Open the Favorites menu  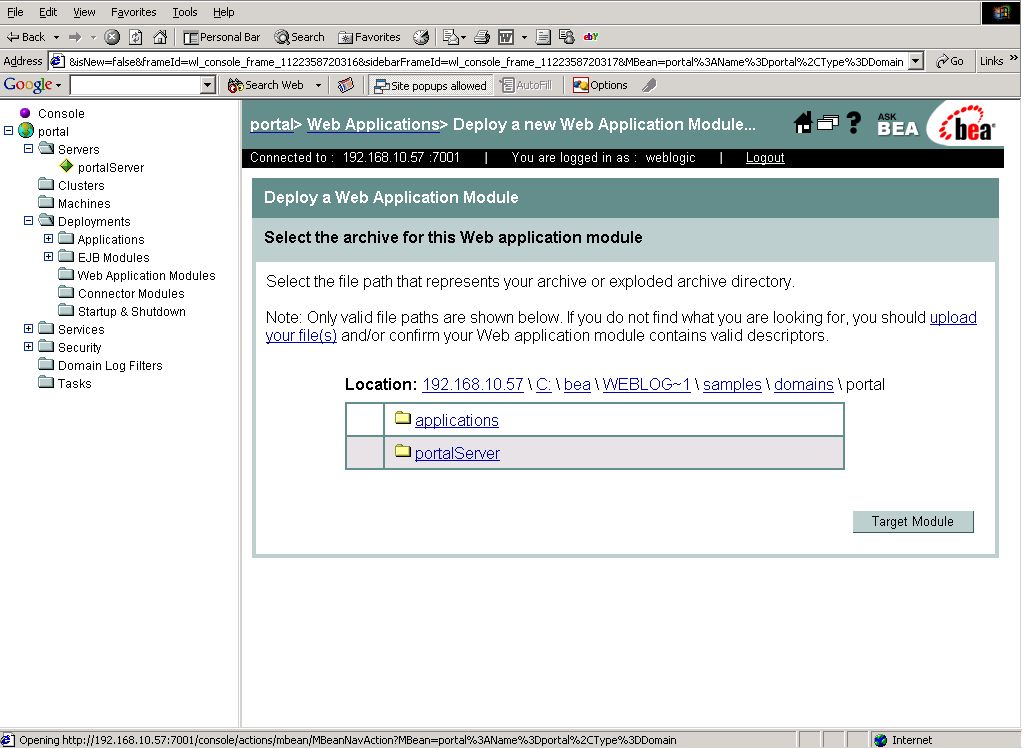(x=133, y=12)
